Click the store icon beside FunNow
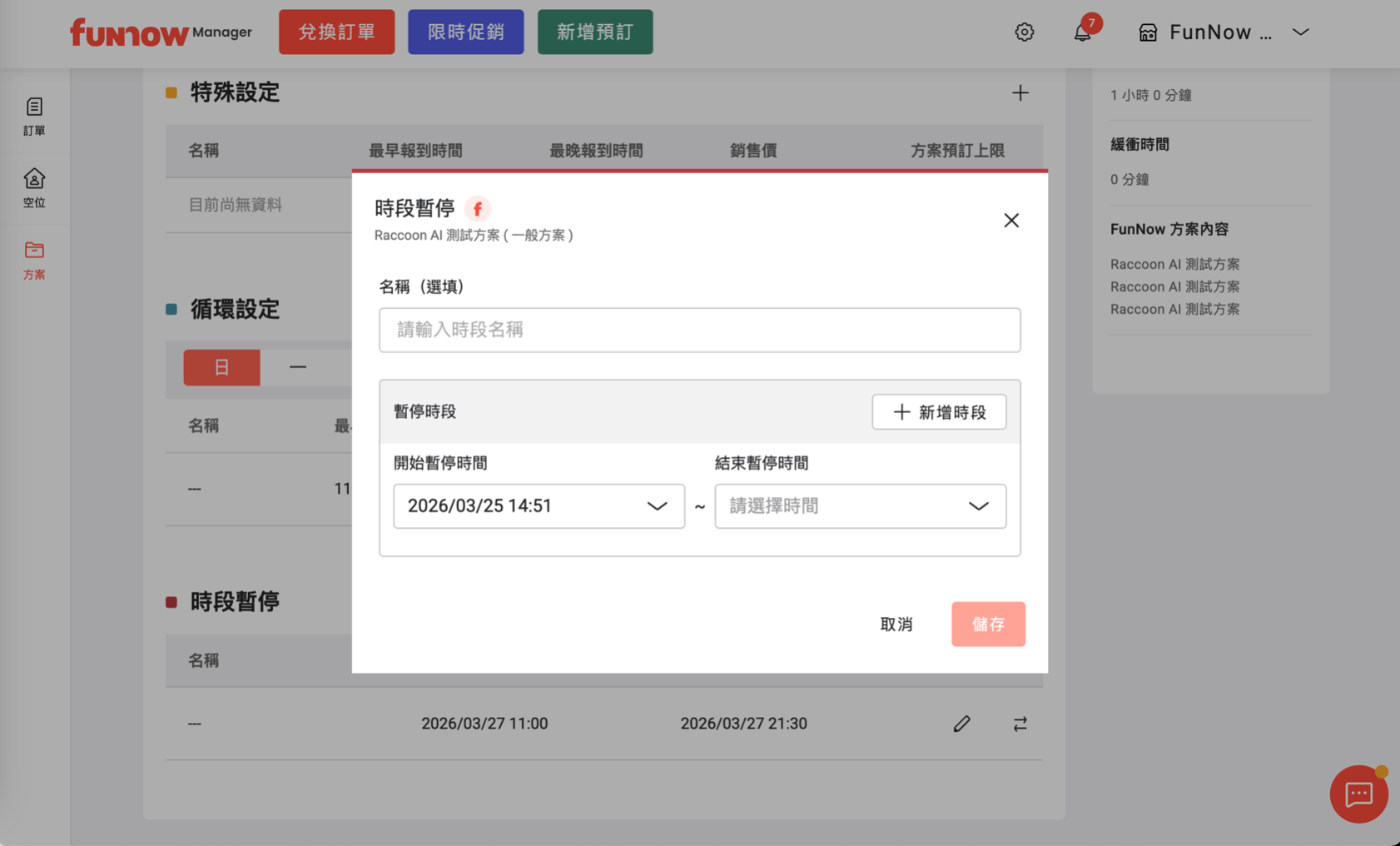1400x846 pixels. click(1148, 32)
